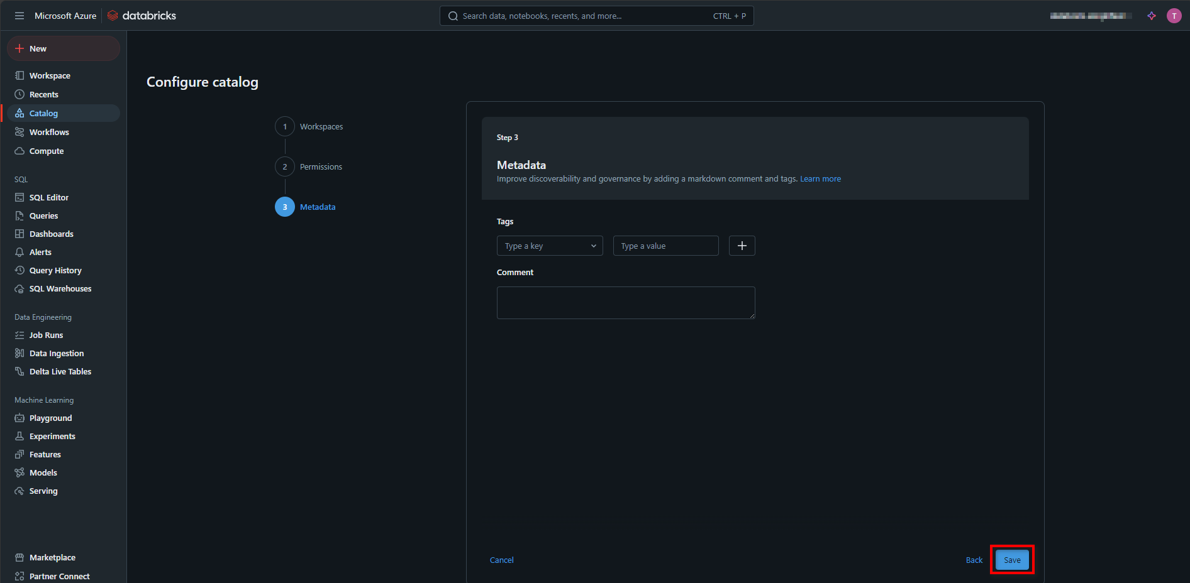Open the Databricks Assistant sparkle icon
1190x583 pixels.
click(x=1151, y=16)
